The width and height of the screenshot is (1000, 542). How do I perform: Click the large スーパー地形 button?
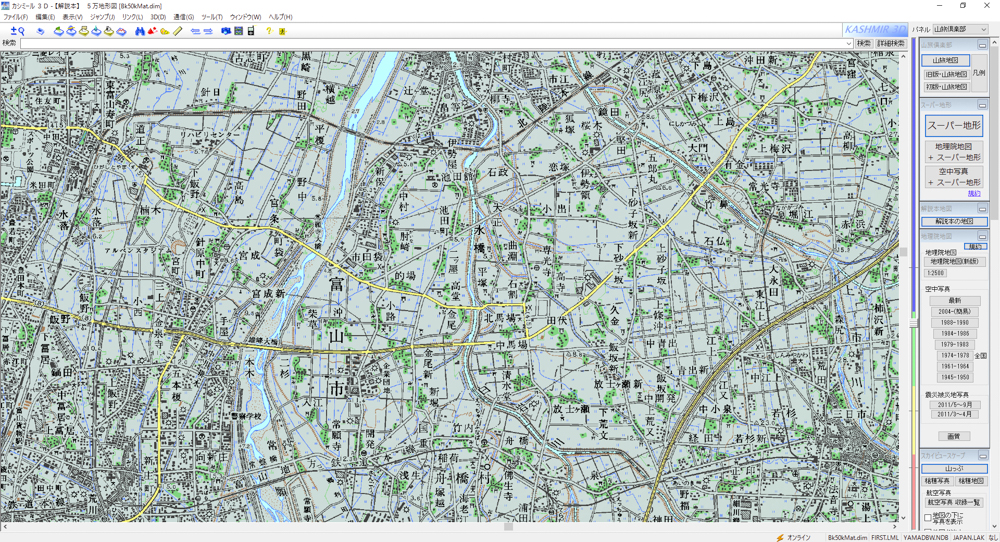click(x=954, y=126)
